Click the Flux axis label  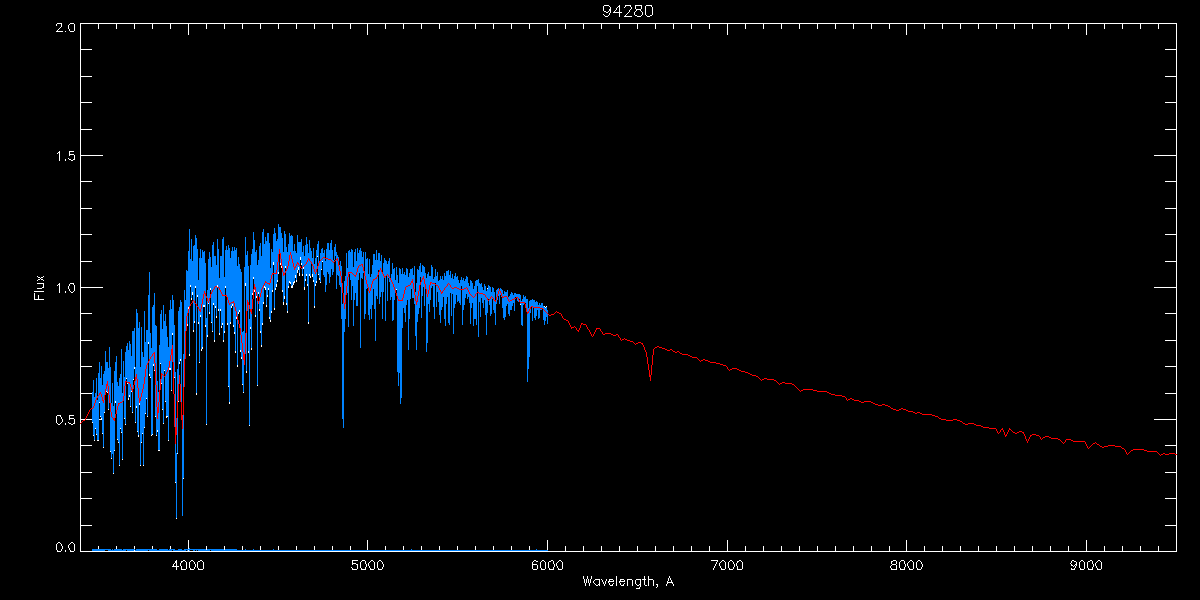point(39,288)
